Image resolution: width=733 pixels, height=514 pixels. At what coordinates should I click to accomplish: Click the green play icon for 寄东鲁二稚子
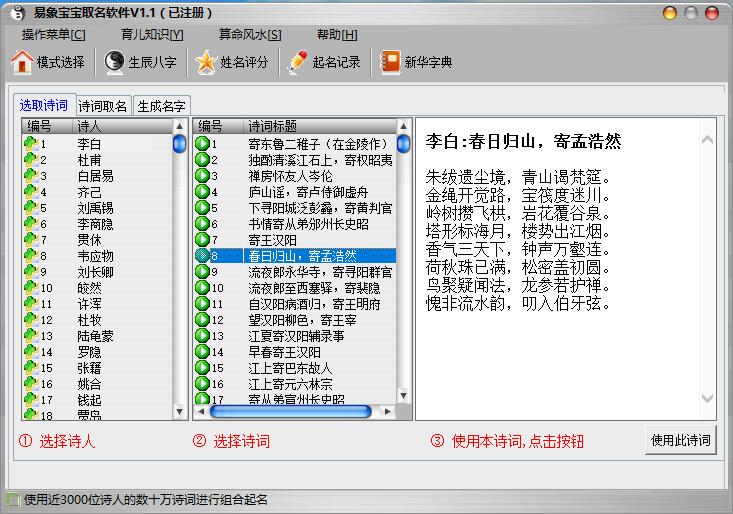(x=202, y=143)
